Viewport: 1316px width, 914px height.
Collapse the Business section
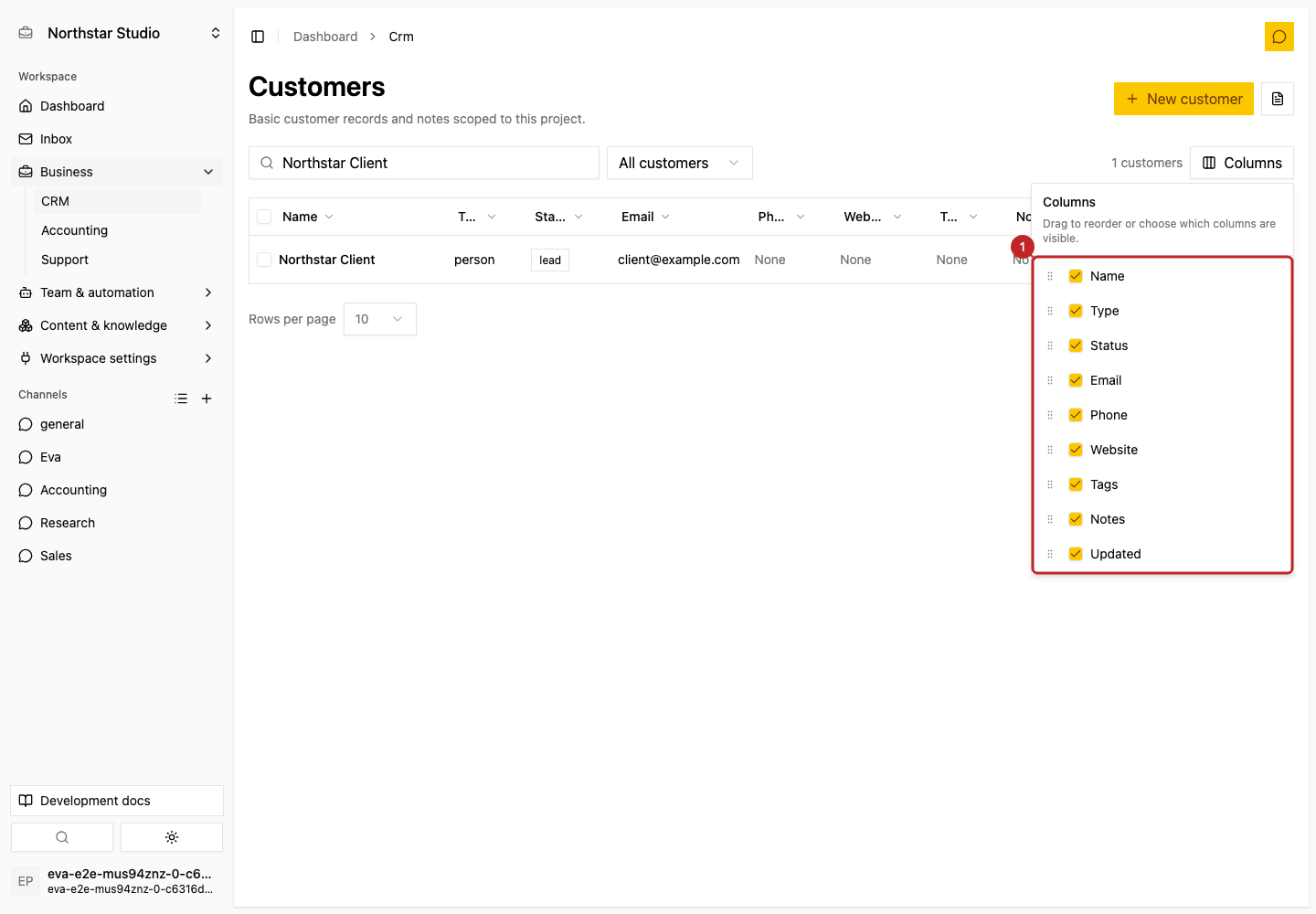(x=117, y=172)
